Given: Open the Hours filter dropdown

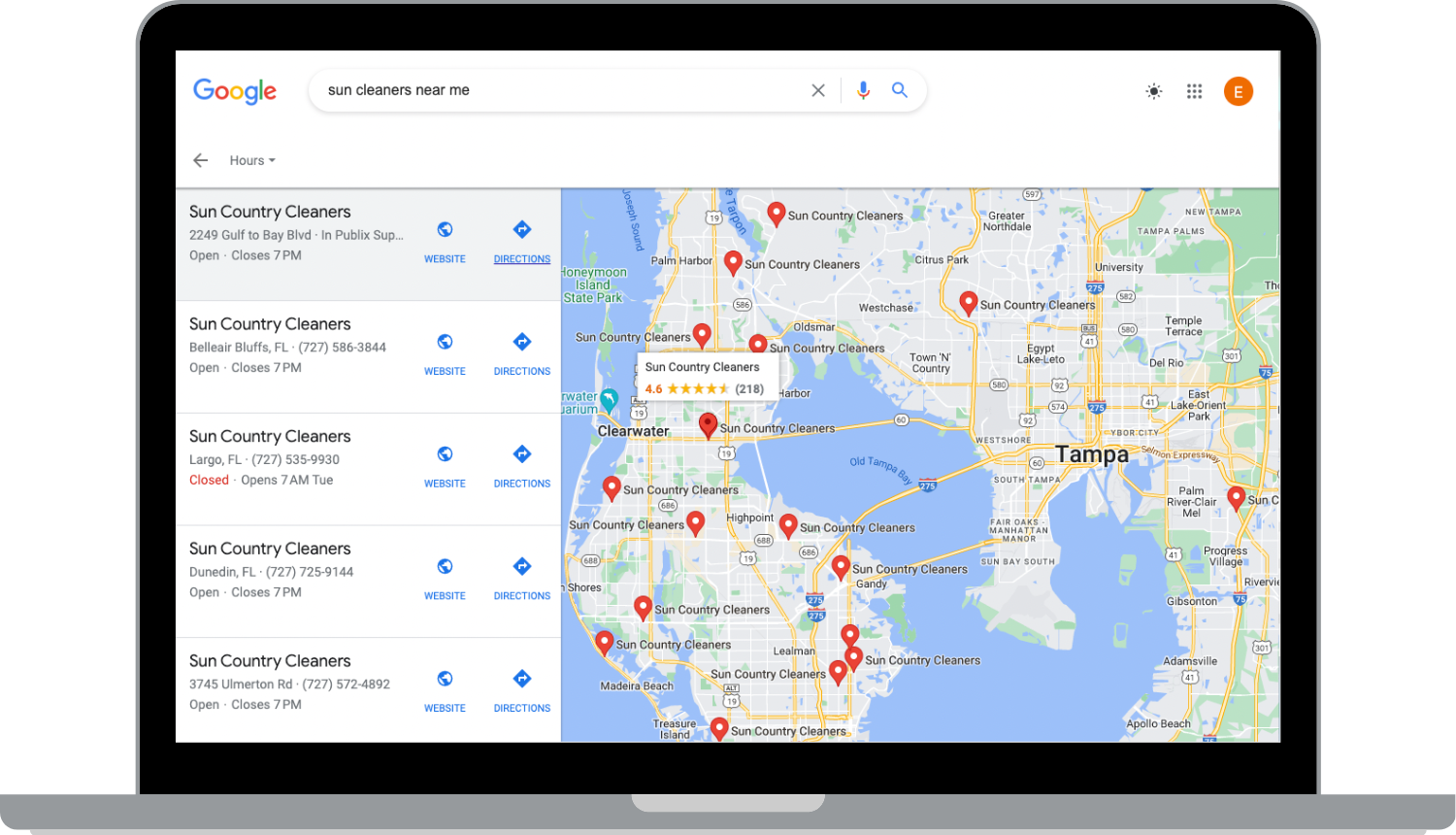Looking at the screenshot, I should [x=250, y=159].
